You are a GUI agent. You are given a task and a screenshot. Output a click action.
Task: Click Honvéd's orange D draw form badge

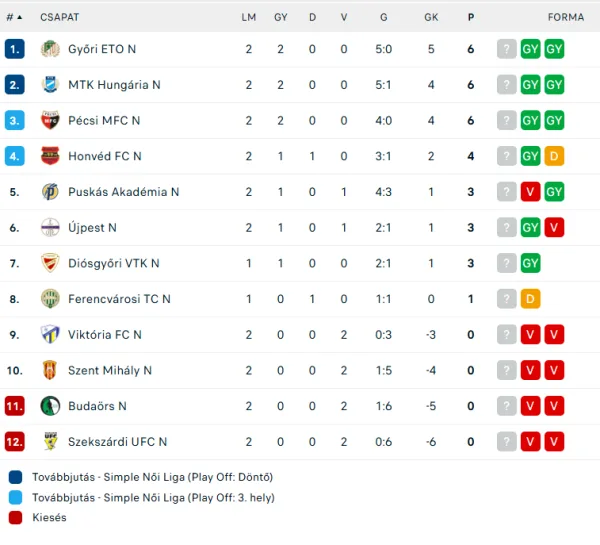coord(554,156)
